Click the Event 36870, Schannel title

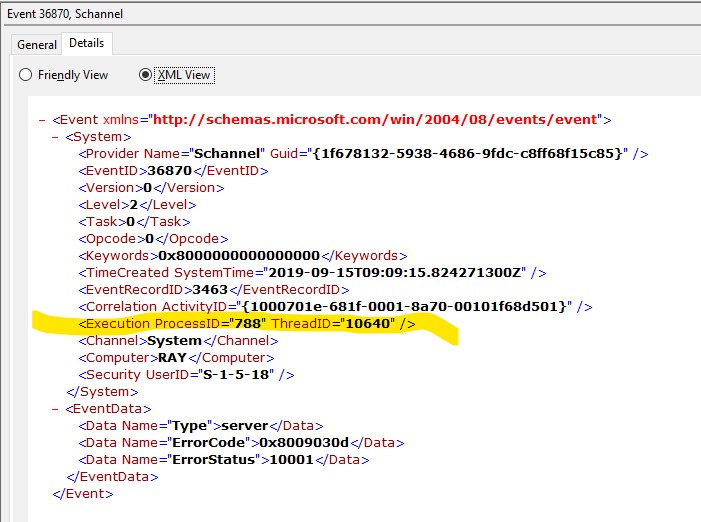[65, 14]
